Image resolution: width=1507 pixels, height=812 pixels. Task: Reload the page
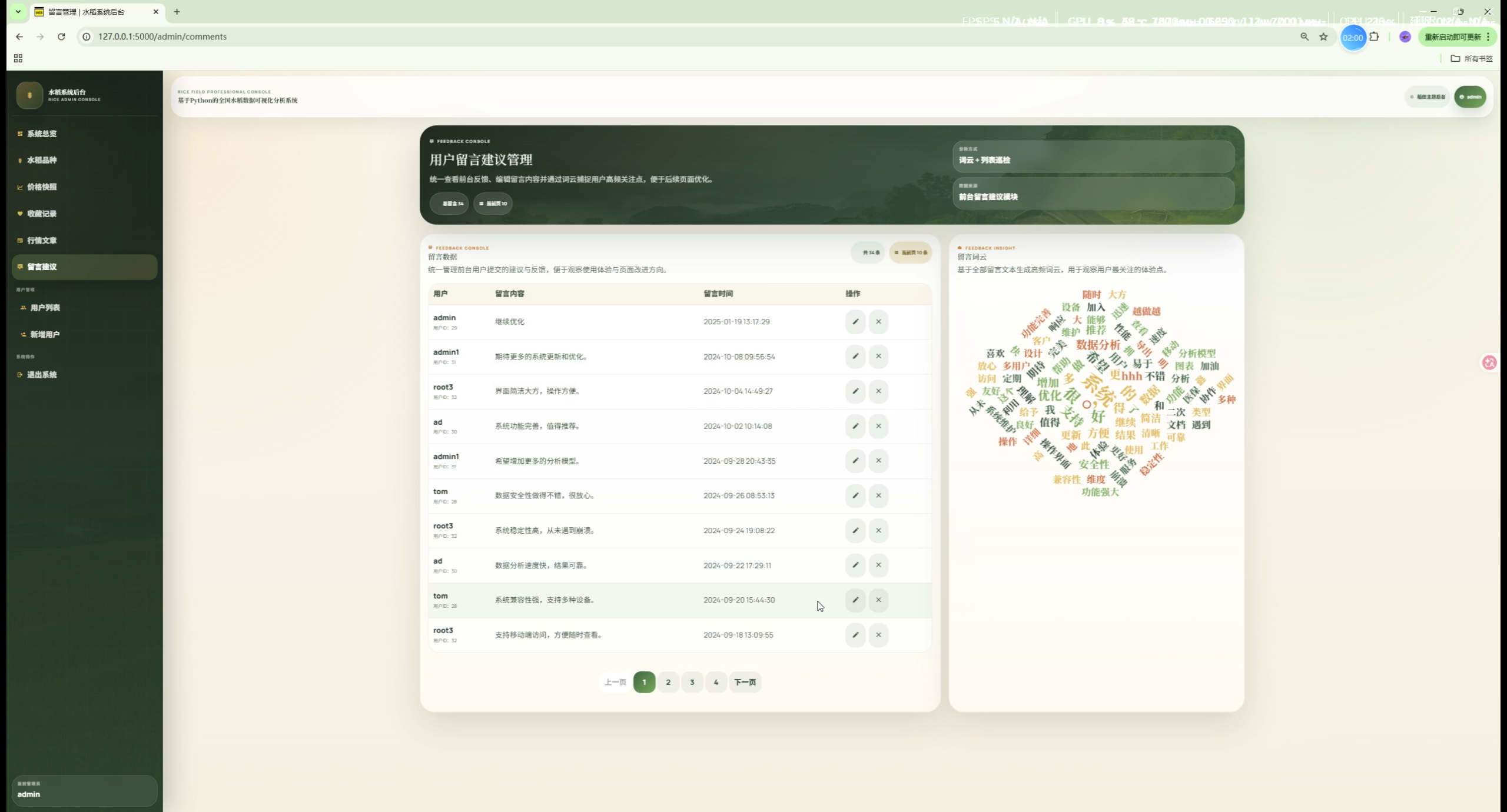point(61,36)
